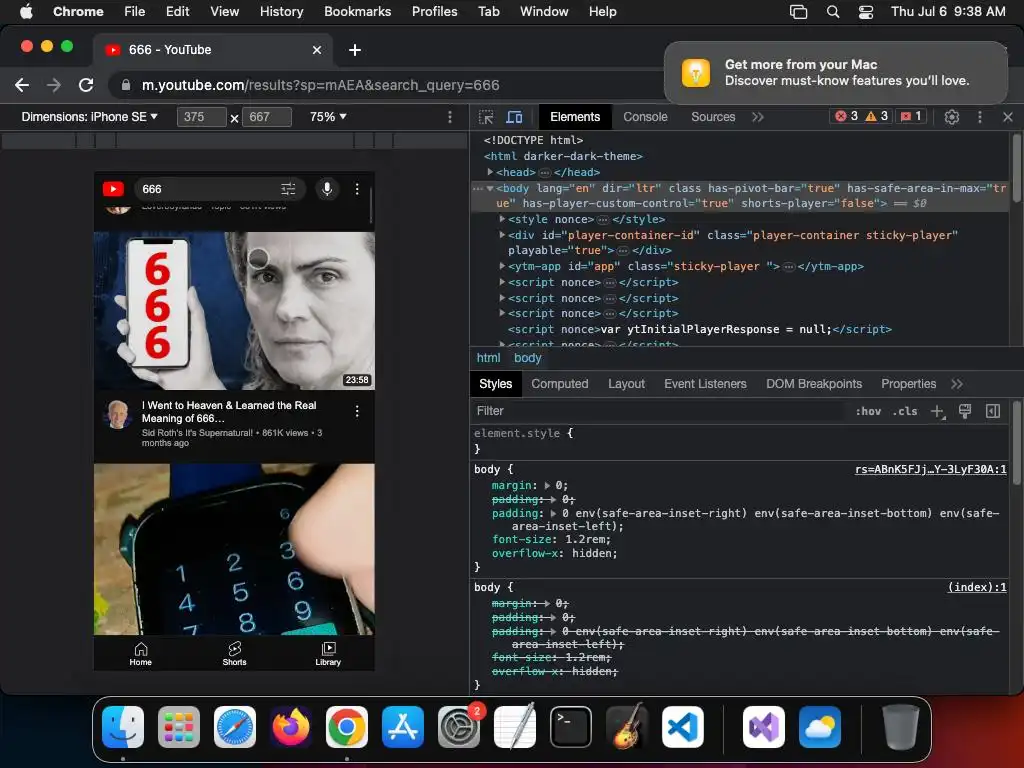Screen dimensions: 1024x768
Task: Show more Styles sidebar tabs chevron
Action: coord(957,384)
